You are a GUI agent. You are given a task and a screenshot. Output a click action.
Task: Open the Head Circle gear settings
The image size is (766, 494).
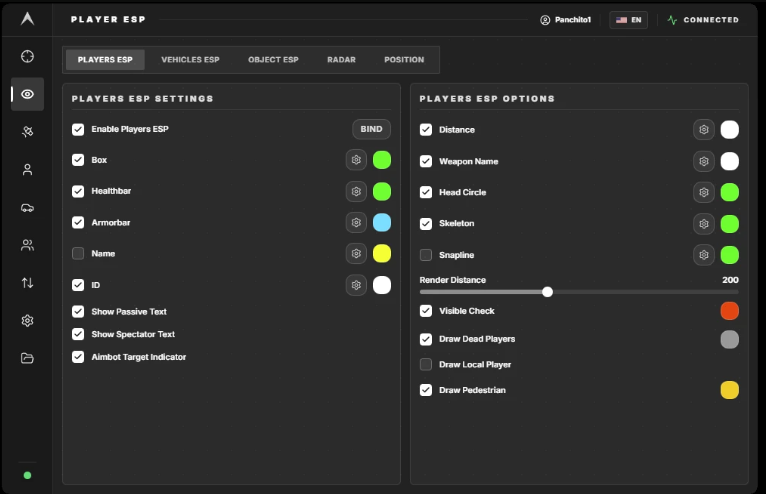tap(703, 192)
